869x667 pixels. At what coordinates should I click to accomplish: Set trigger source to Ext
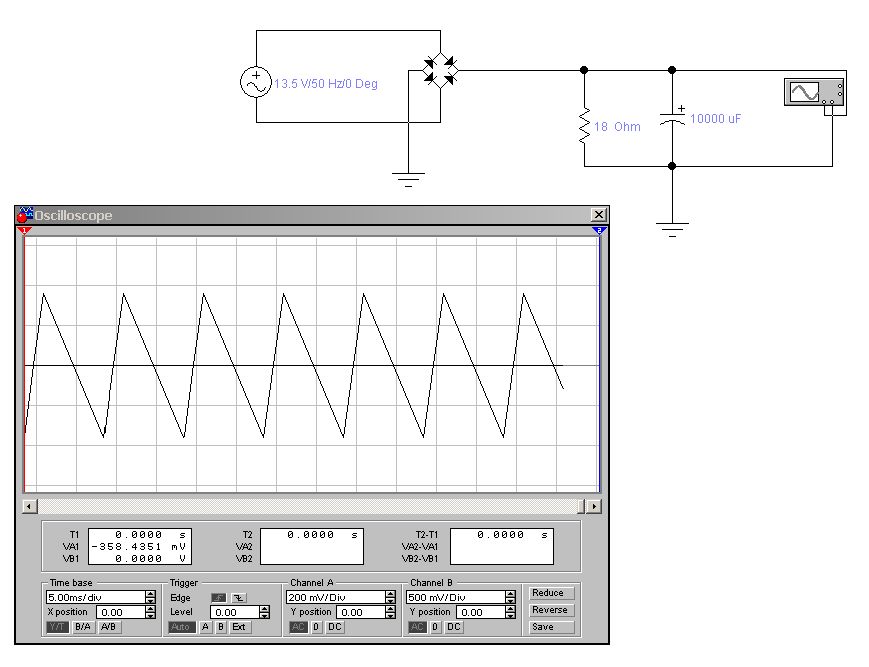[x=239, y=627]
